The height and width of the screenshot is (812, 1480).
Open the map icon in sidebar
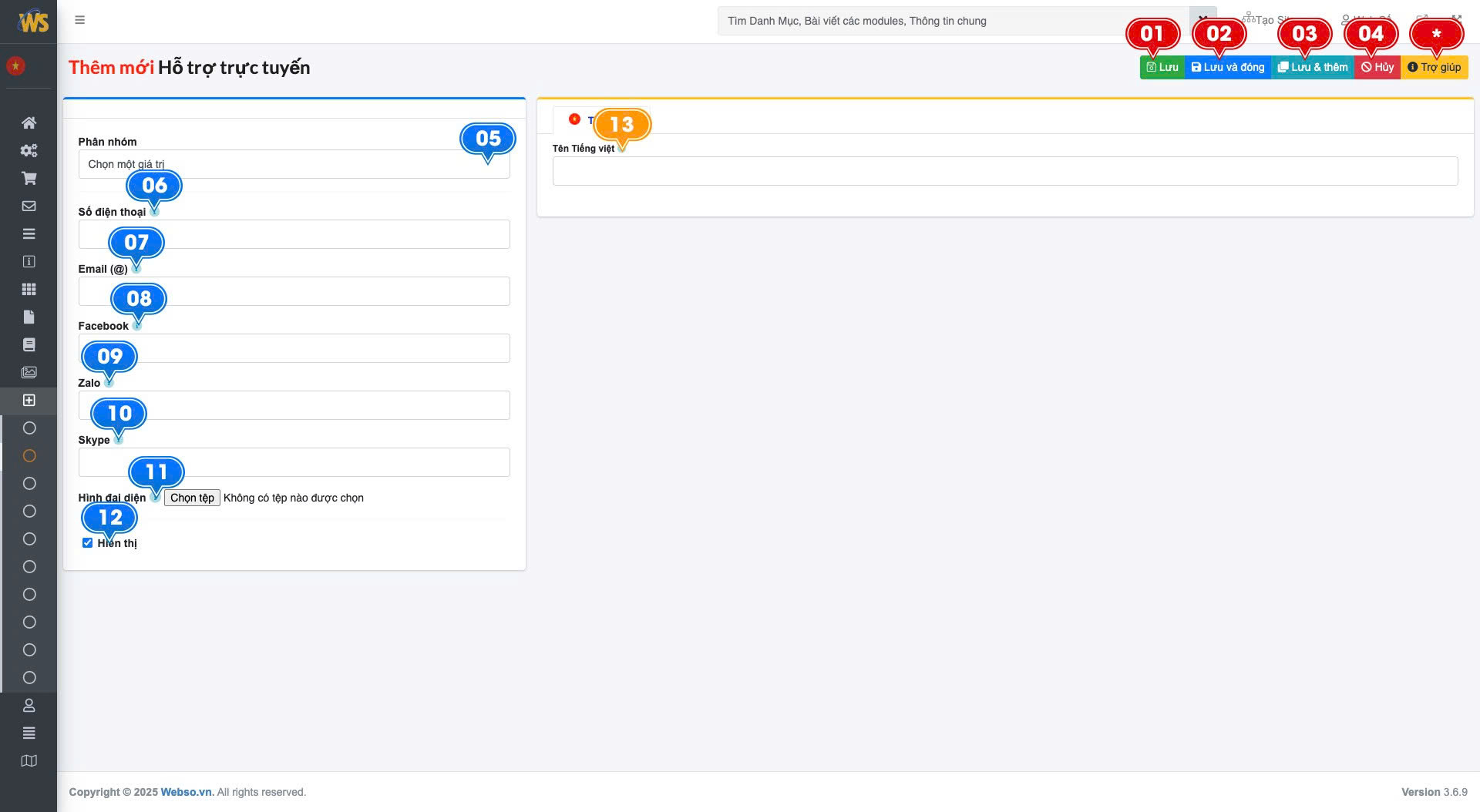(29, 760)
